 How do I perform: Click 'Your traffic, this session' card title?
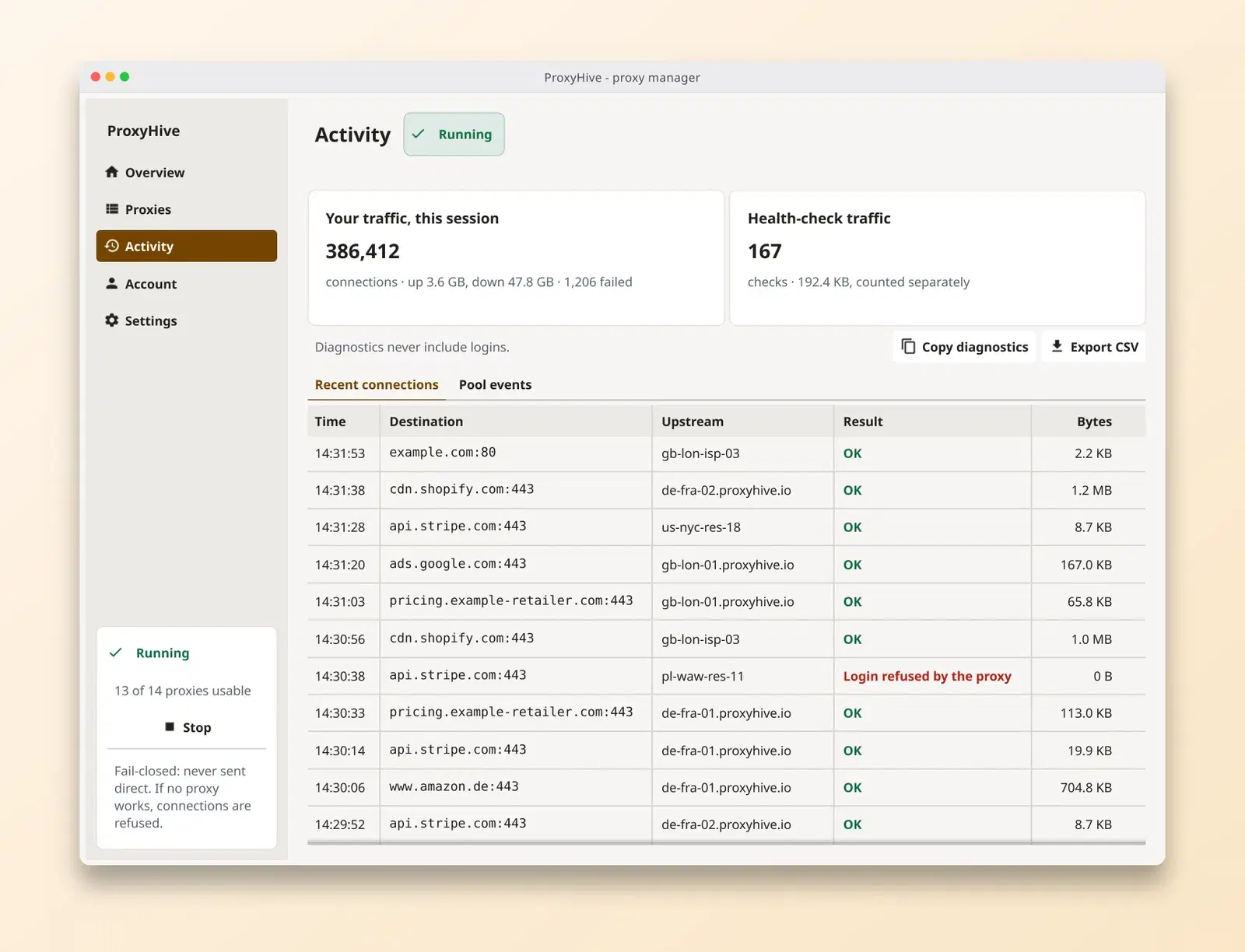[x=412, y=219]
